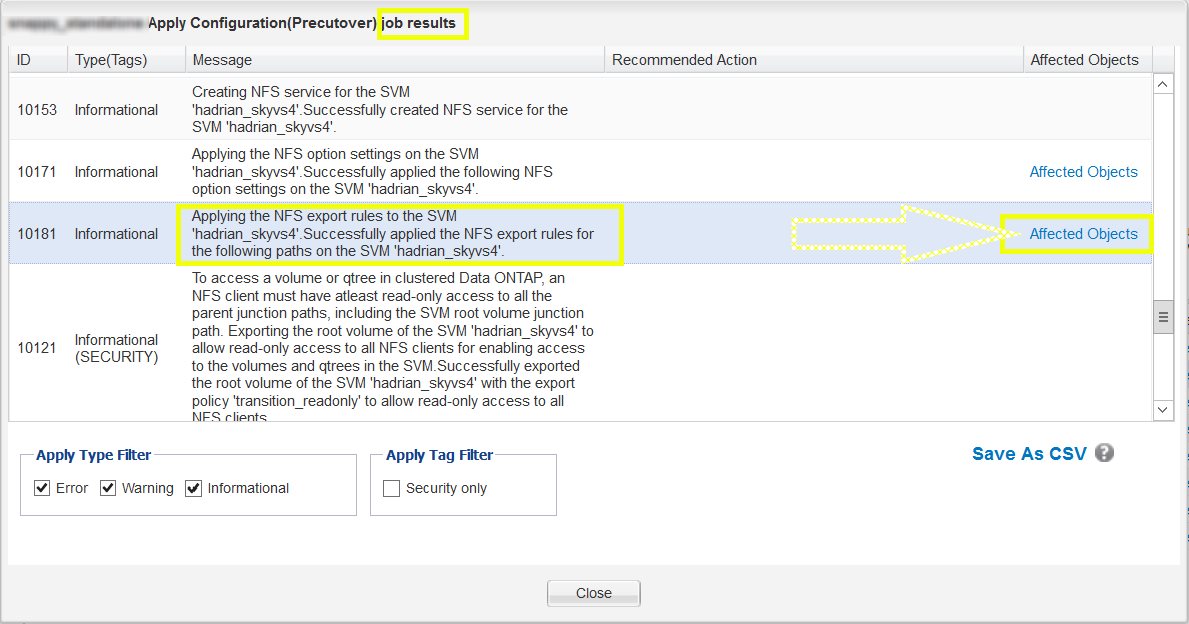1189x624 pixels.
Task: Click the 'Applying the NFS export rules' message
Action: (x=392, y=234)
